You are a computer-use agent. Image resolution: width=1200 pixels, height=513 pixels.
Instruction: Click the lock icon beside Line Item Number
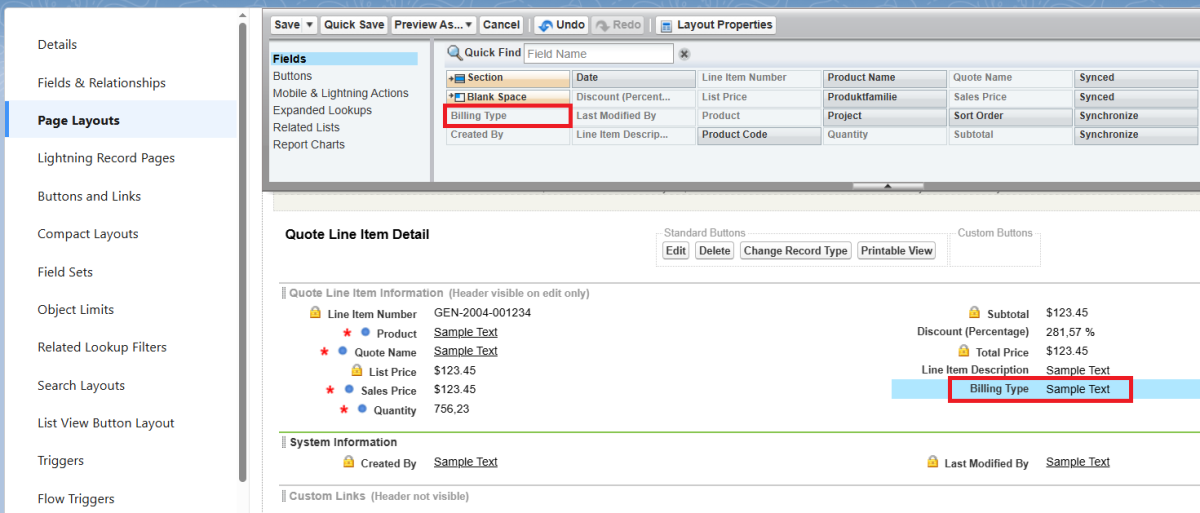(315, 314)
